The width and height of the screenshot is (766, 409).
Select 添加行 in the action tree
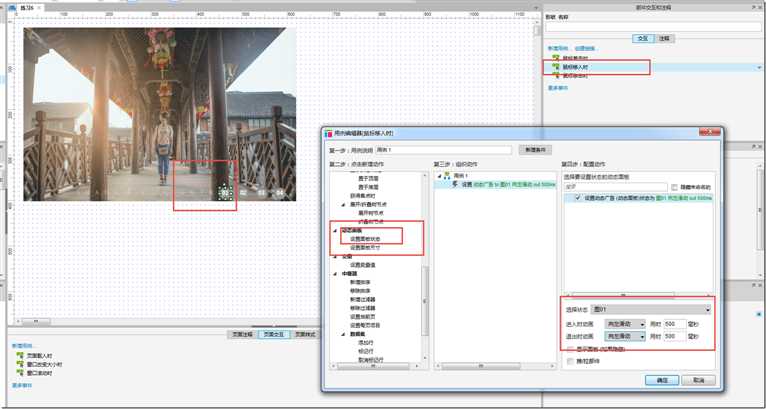366,343
